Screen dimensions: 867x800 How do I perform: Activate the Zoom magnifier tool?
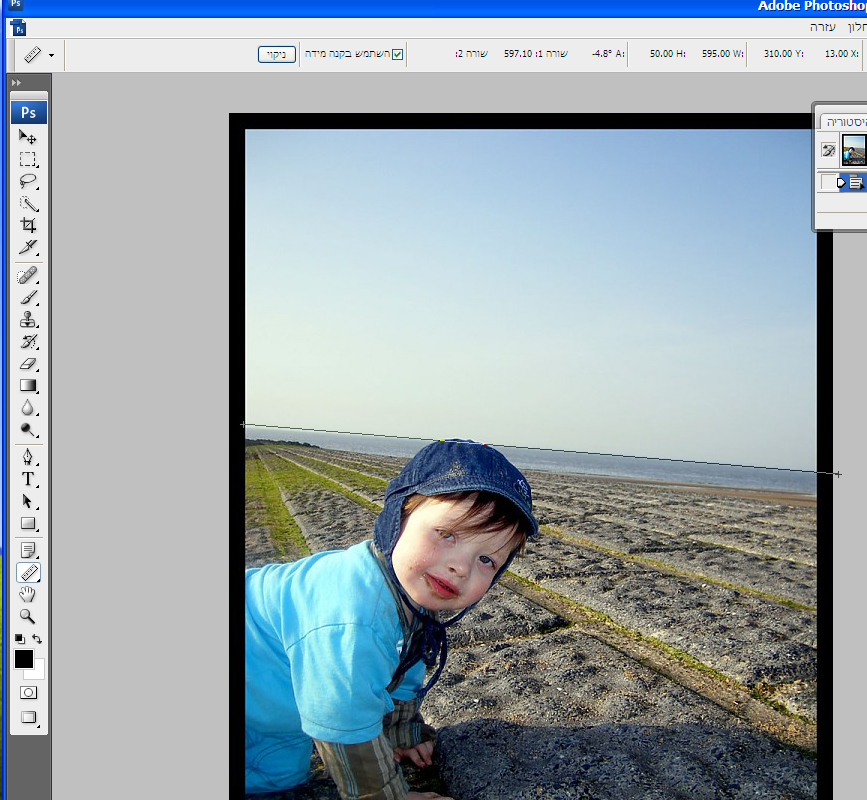28,617
